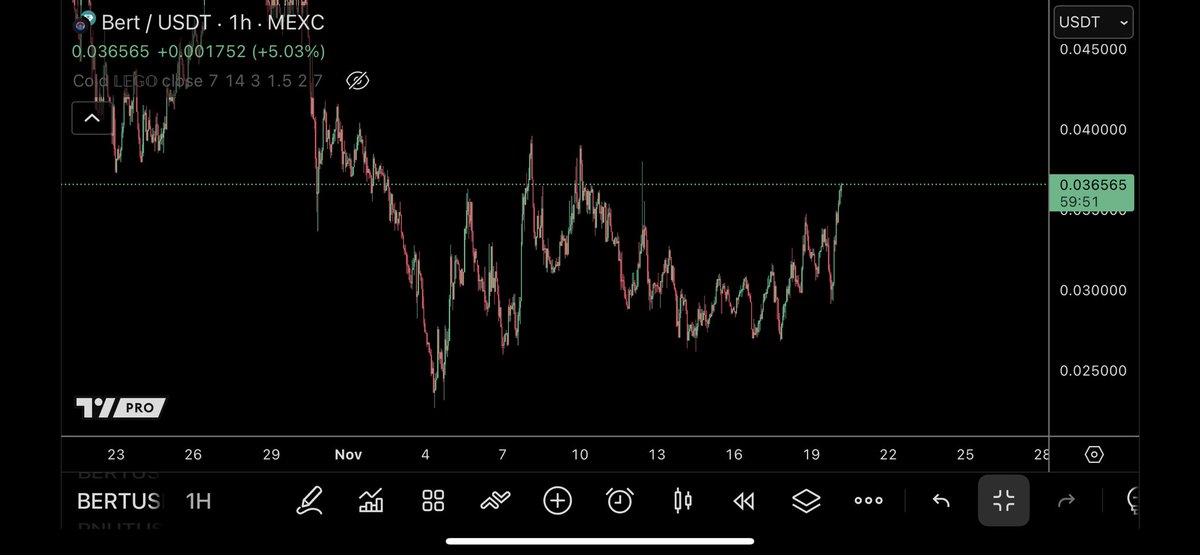Click the 16 date label on time axis

pyautogui.click(x=734, y=454)
